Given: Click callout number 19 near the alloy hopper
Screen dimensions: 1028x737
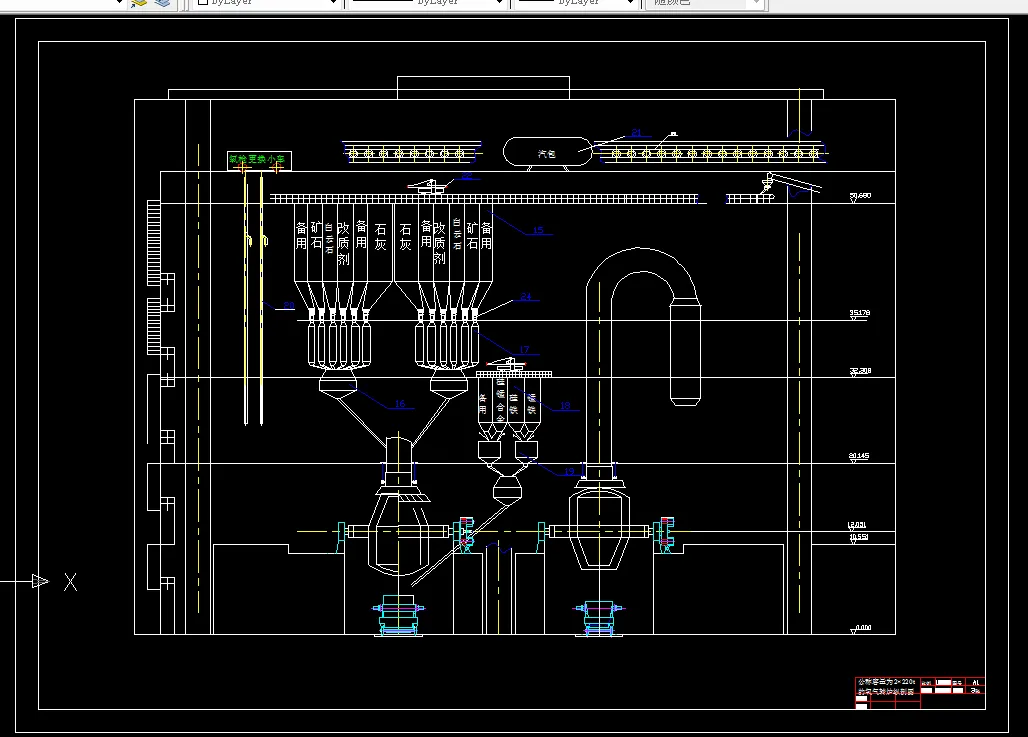Looking at the screenshot, I should coord(569,471).
